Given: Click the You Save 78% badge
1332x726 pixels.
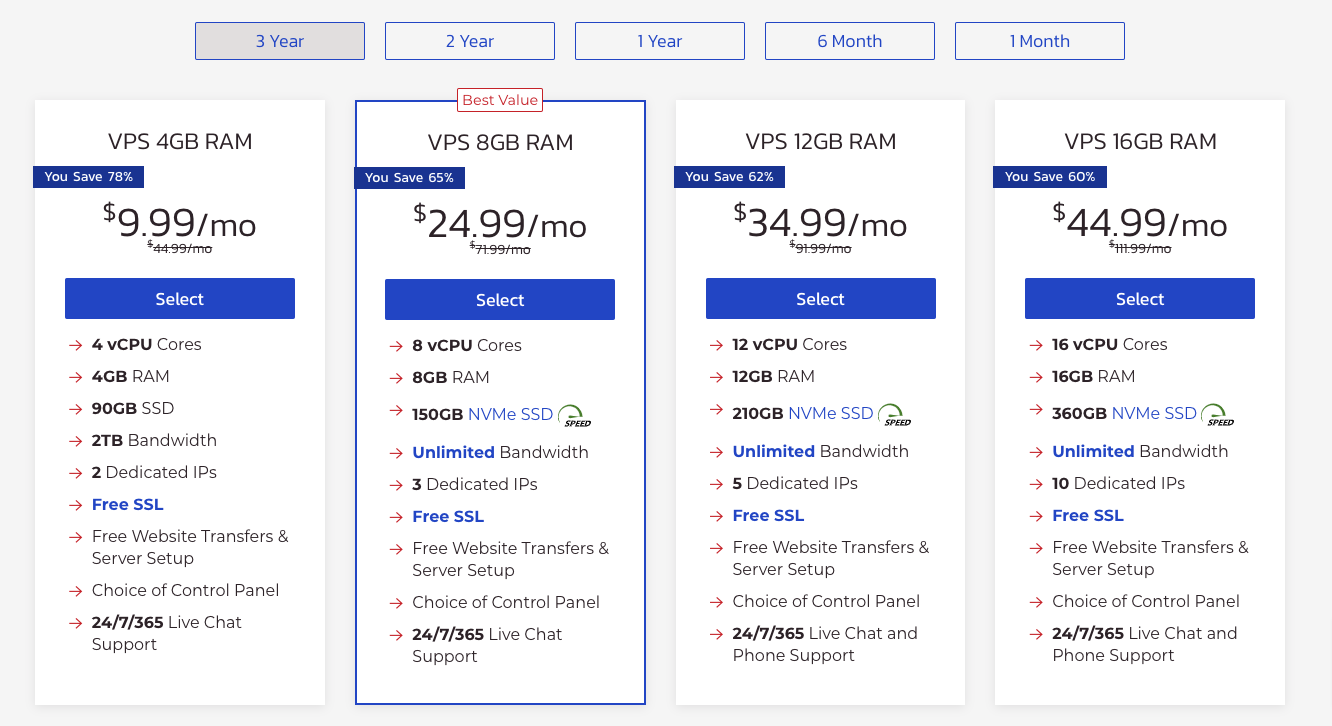Looking at the screenshot, I should tap(88, 176).
